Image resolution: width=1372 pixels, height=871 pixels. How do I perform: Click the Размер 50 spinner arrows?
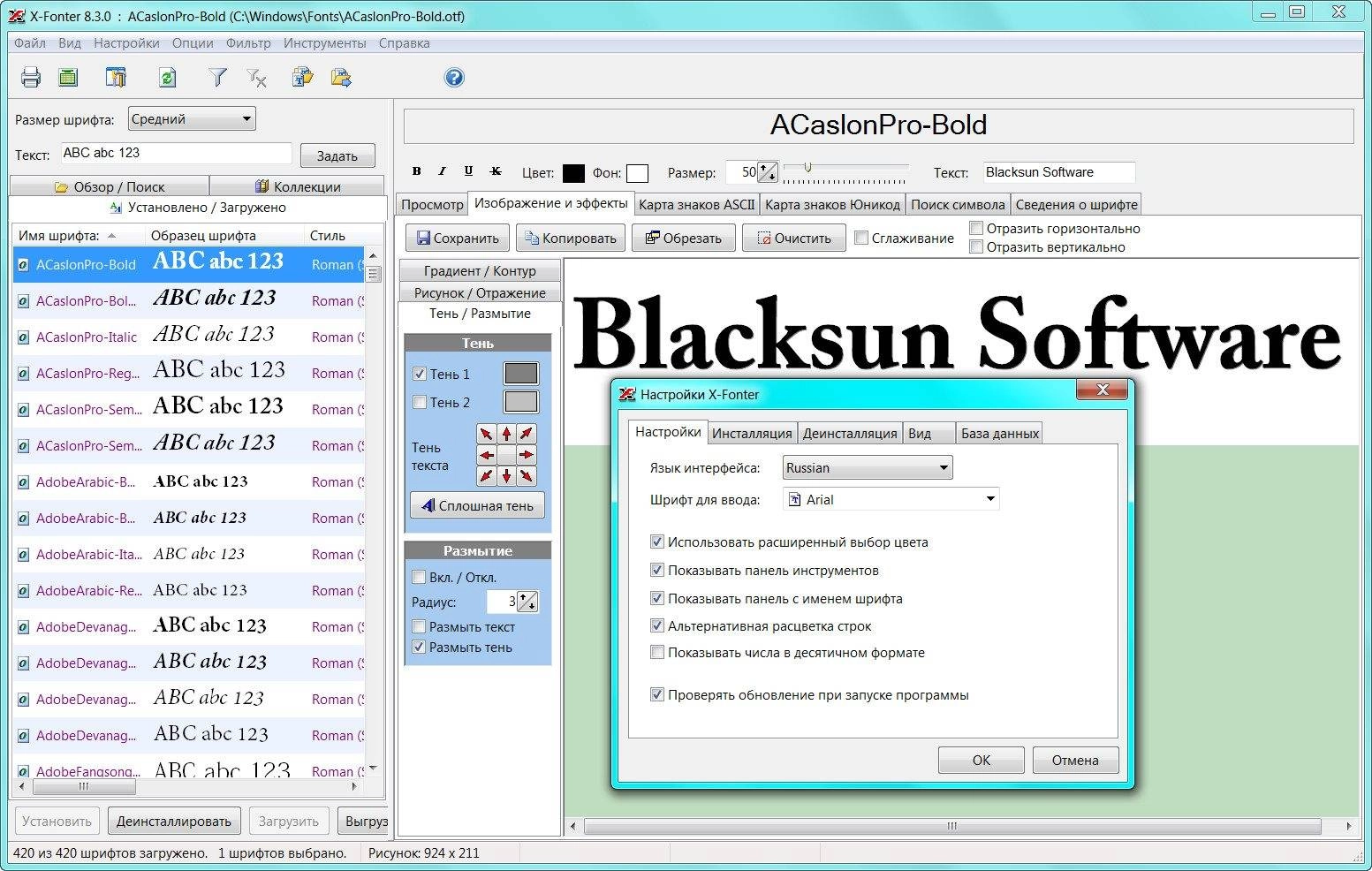point(769,172)
